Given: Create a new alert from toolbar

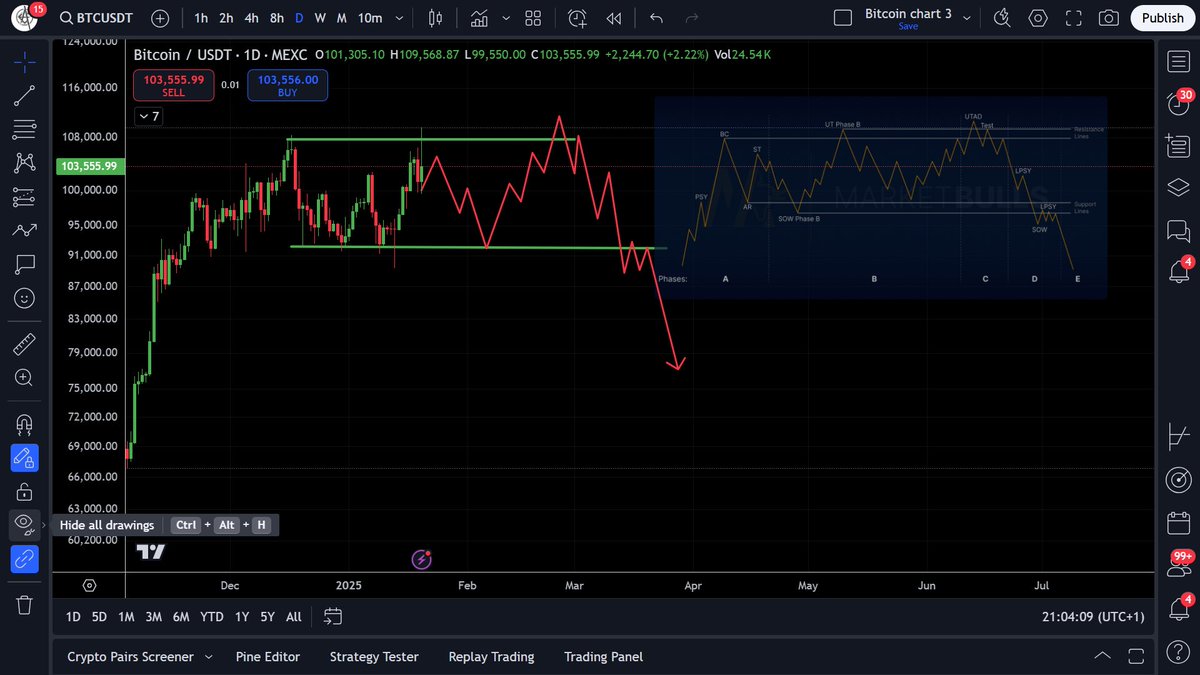Looking at the screenshot, I should pos(578,18).
